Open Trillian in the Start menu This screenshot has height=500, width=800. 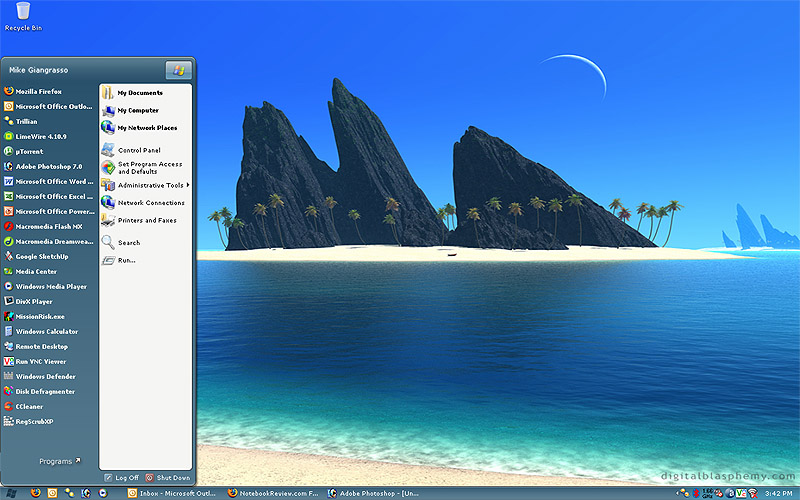[x=21, y=121]
